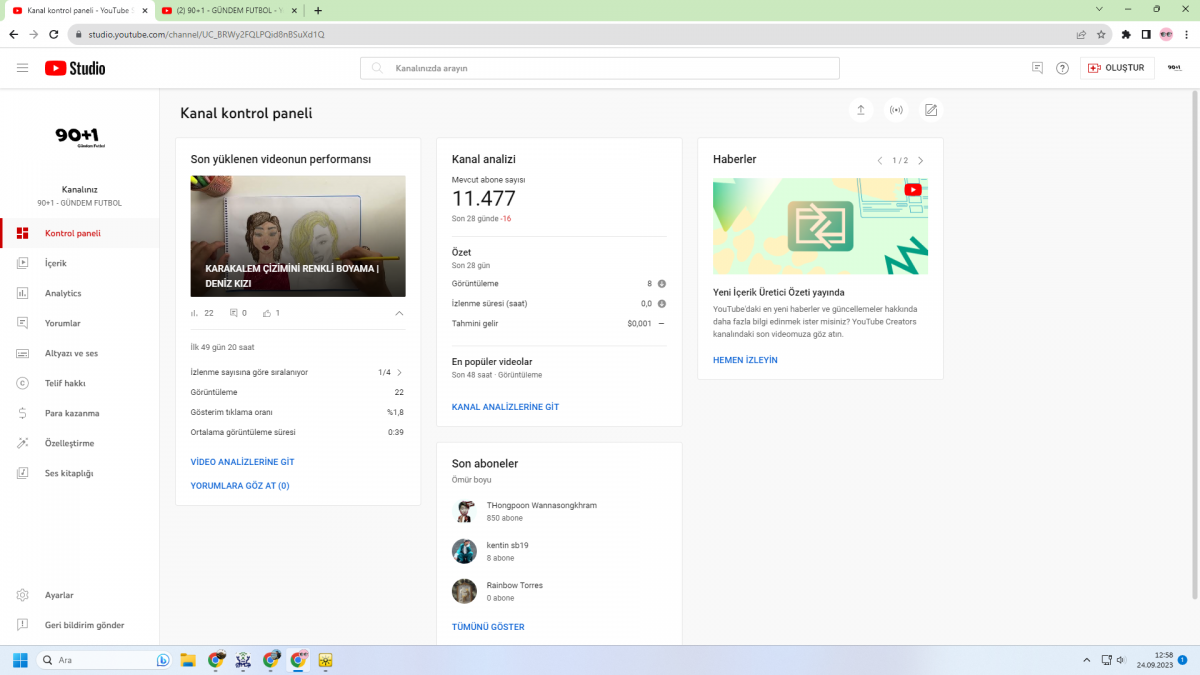This screenshot has width=1200, height=675.
Task: Open the Chrome tab search dropdown arrow
Action: click(1099, 9)
